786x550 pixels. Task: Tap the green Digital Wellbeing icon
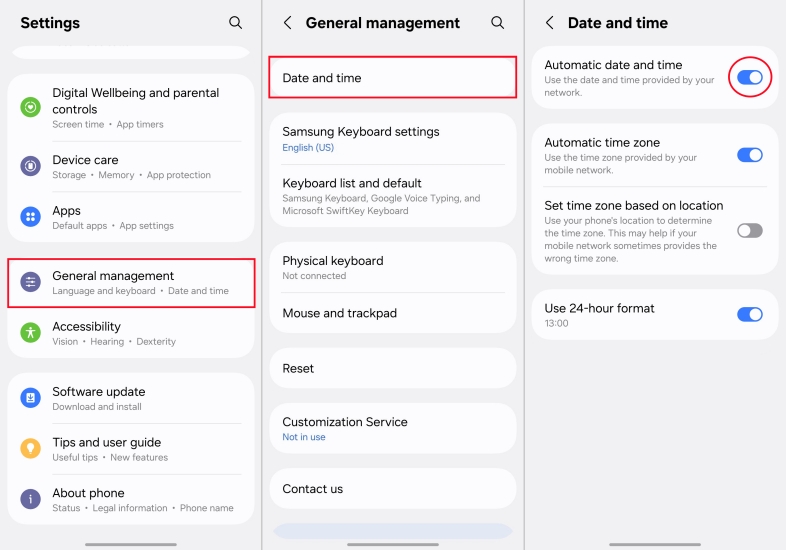[x=31, y=107]
